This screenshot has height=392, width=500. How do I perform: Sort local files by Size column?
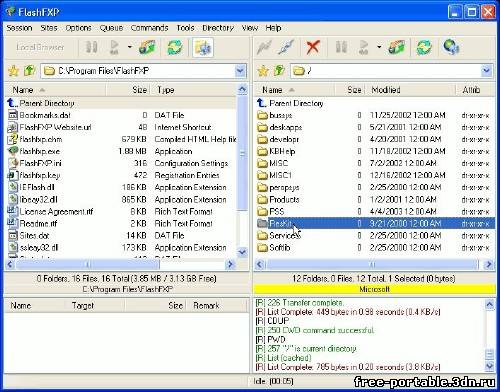(128, 90)
